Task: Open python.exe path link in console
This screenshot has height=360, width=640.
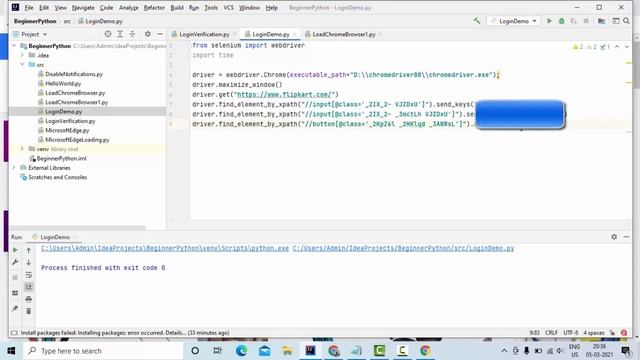Action: tap(165, 248)
